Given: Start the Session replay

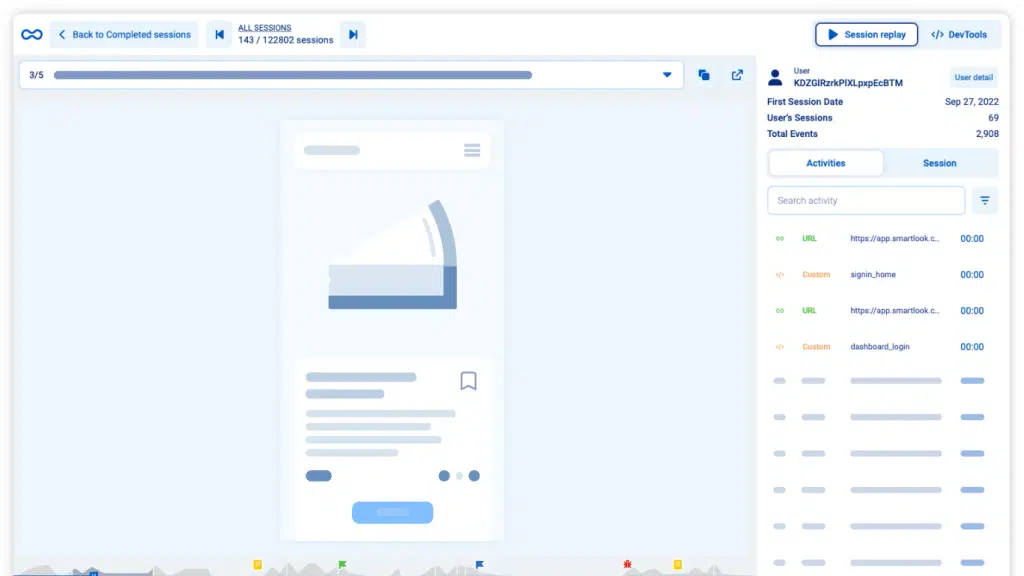Looking at the screenshot, I should click(x=867, y=35).
